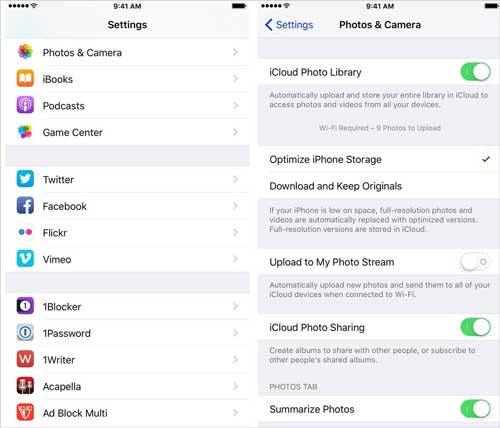
Task: Select Download and Keep Originals option
Action: (379, 186)
